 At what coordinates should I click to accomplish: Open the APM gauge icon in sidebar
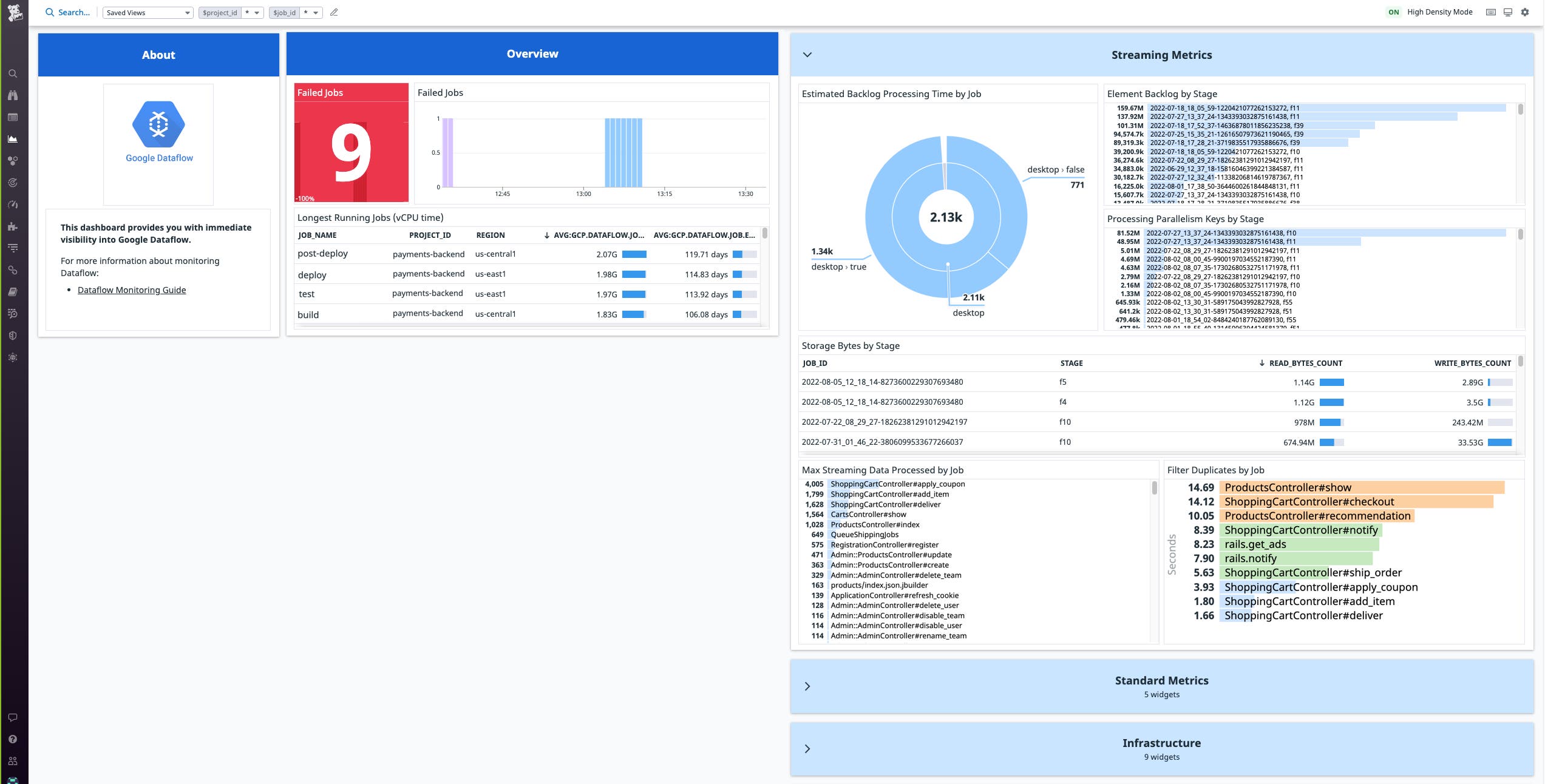coord(13,204)
